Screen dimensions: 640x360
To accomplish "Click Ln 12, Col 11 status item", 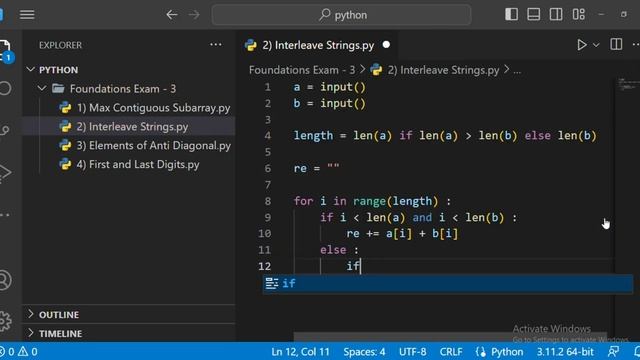I will (x=300, y=351).
